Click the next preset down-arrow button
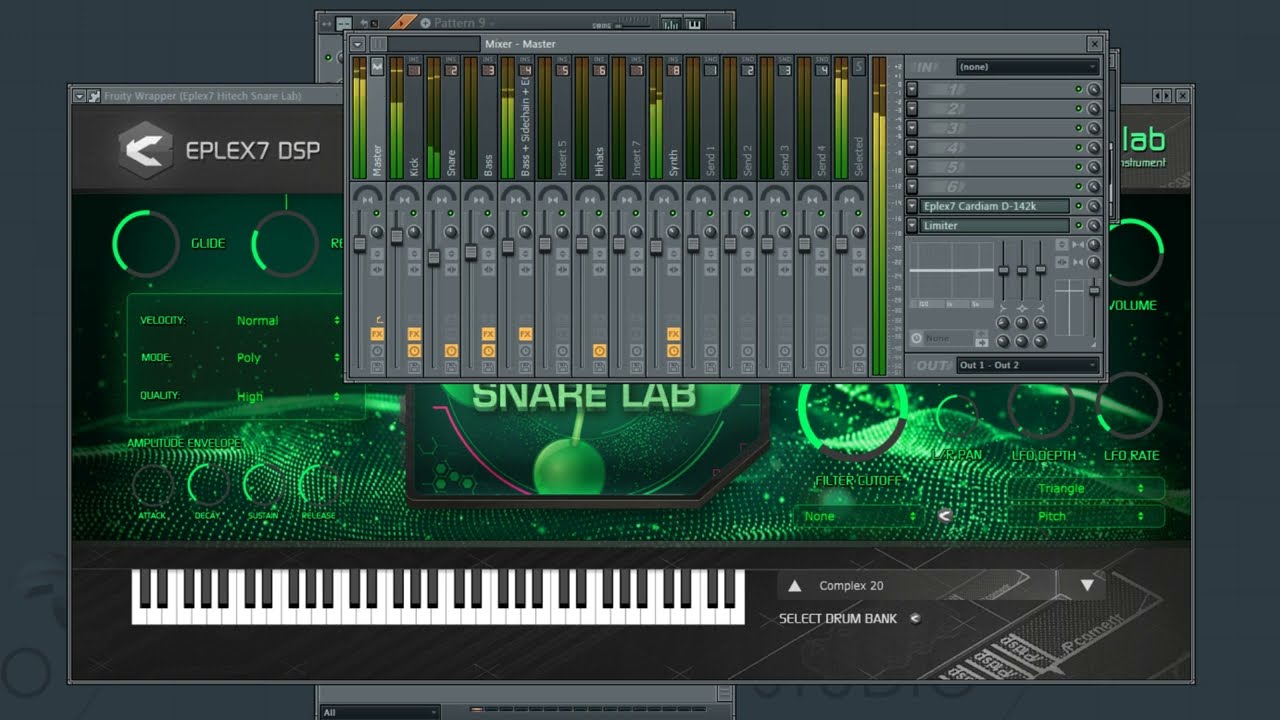The height and width of the screenshot is (720, 1280). pos(1087,586)
